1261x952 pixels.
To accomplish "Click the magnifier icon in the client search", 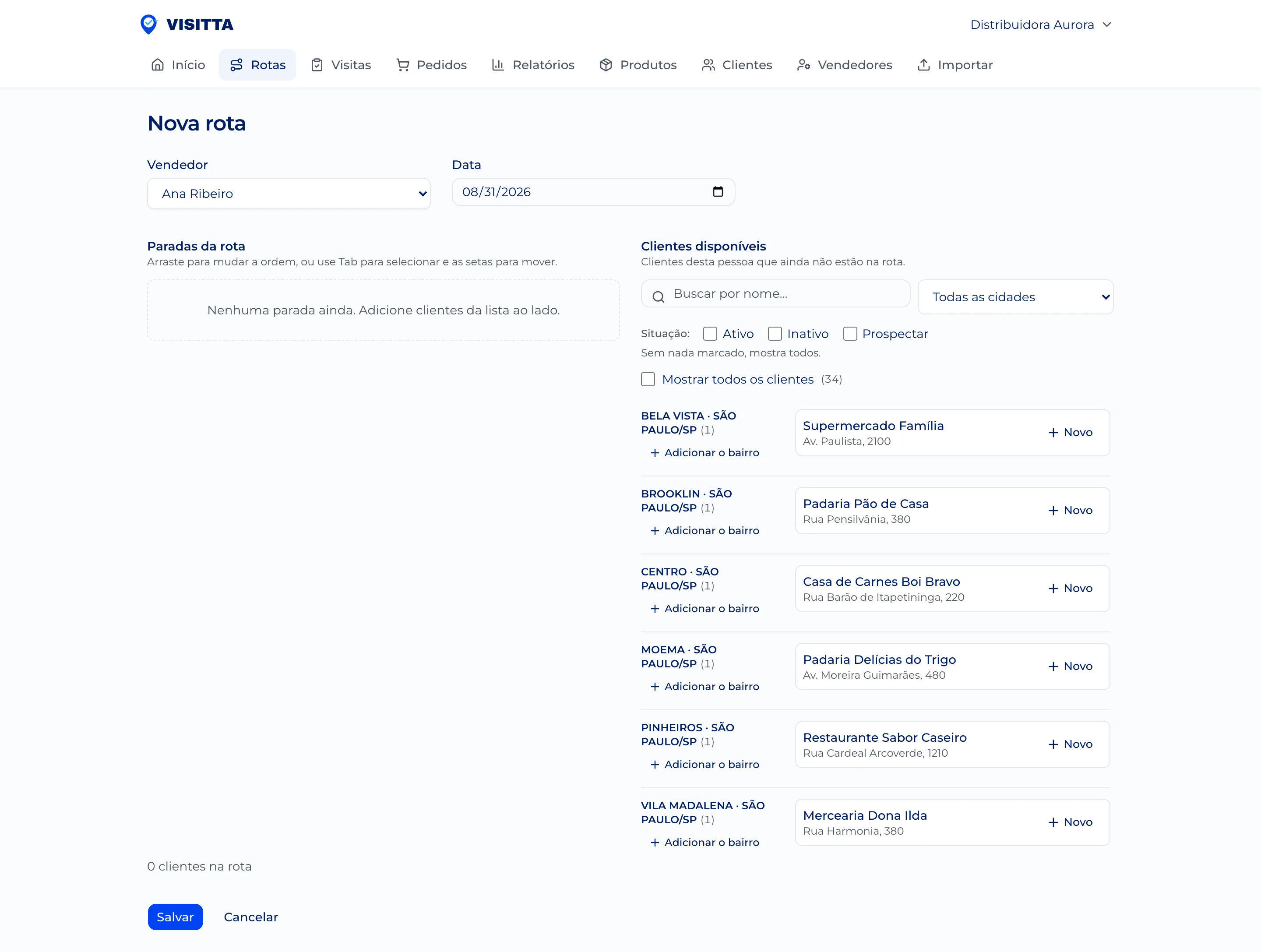I will click(x=659, y=297).
